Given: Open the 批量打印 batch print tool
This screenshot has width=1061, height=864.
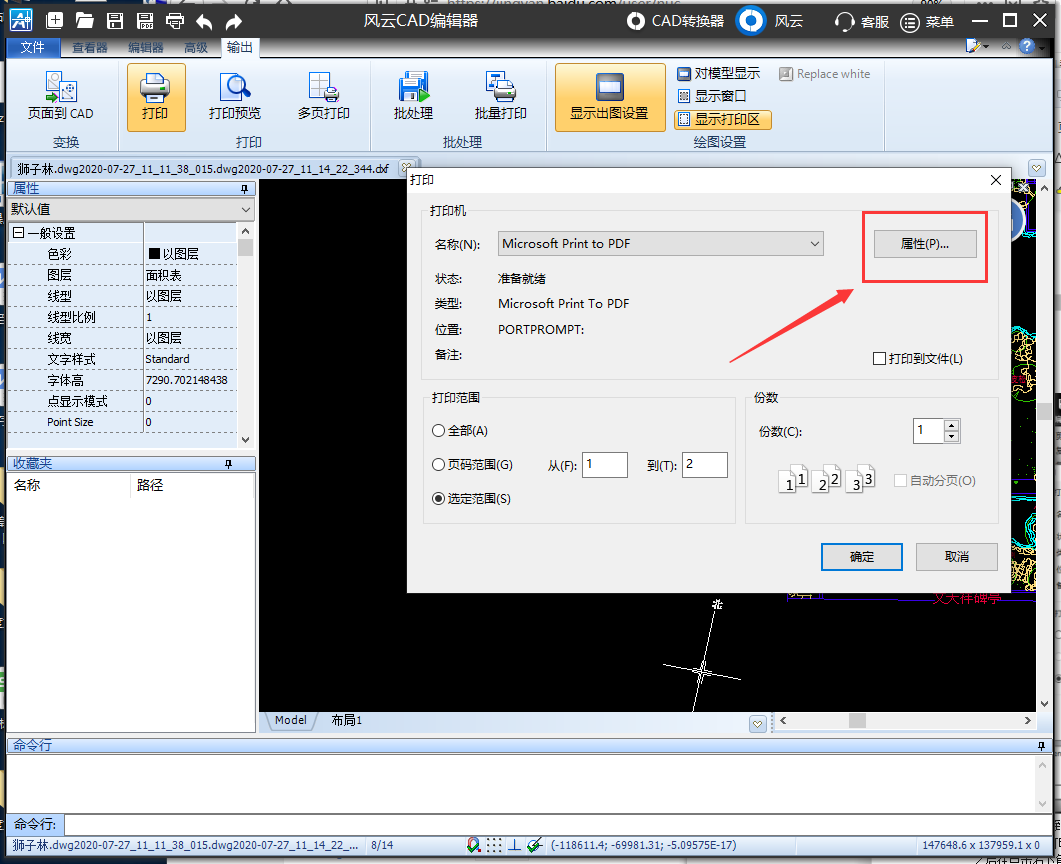Looking at the screenshot, I should [501, 97].
